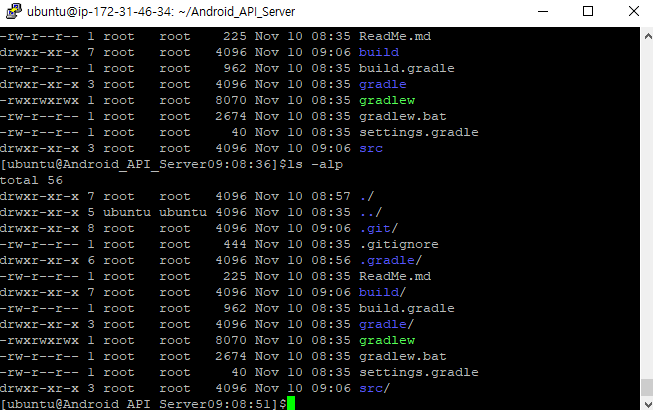Click the vertical scrollbar thumb

point(648,388)
